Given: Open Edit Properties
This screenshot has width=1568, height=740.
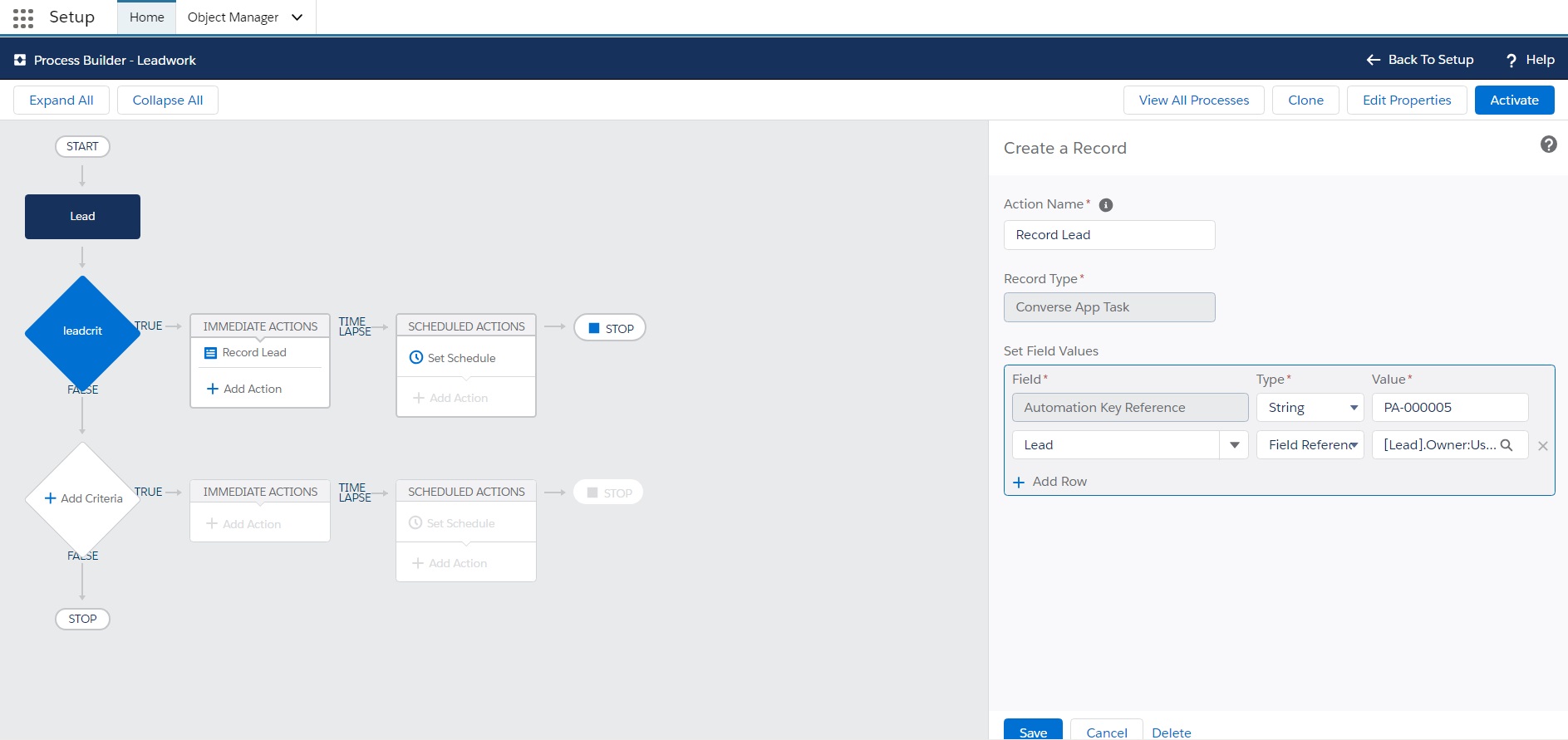Looking at the screenshot, I should tap(1407, 100).
